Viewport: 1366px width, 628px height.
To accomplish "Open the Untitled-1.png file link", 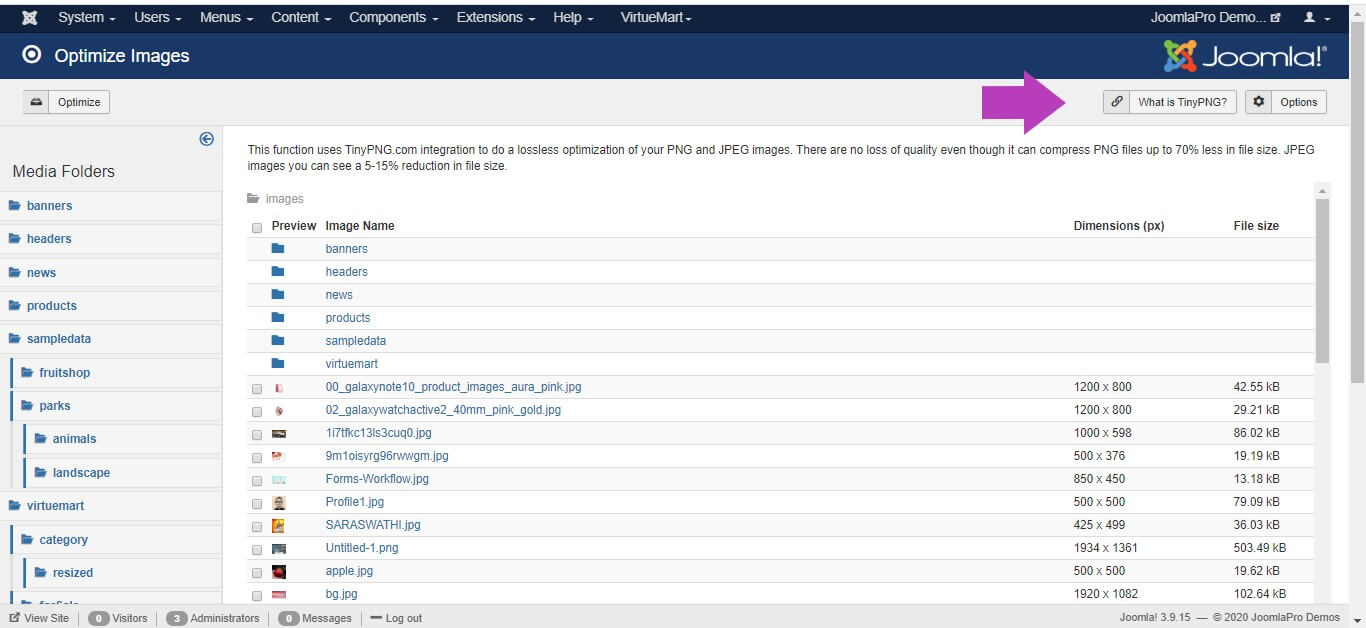I will click(x=362, y=548).
